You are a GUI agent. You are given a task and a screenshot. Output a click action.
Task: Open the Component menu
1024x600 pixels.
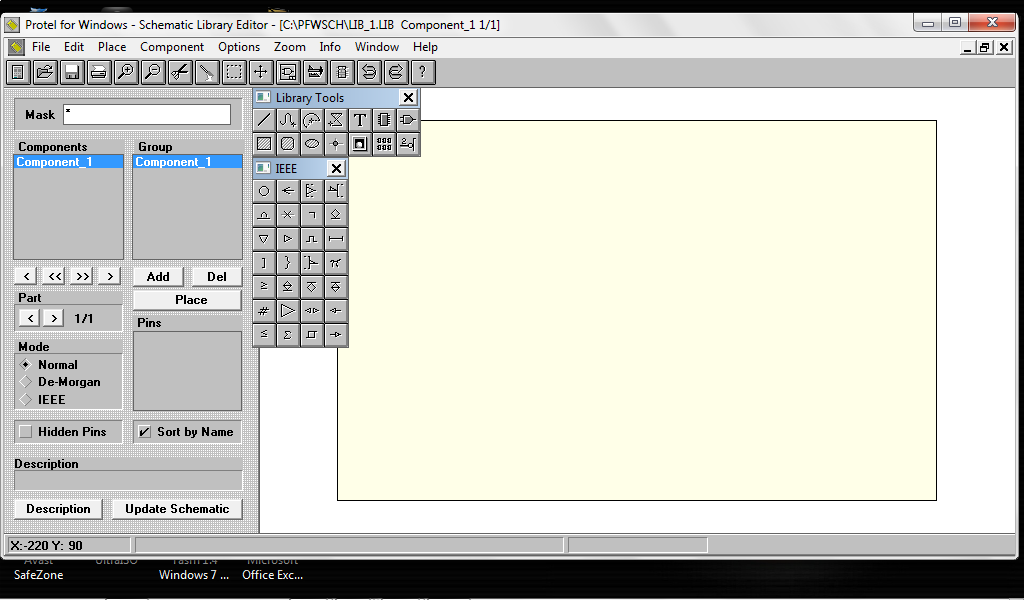[171, 46]
